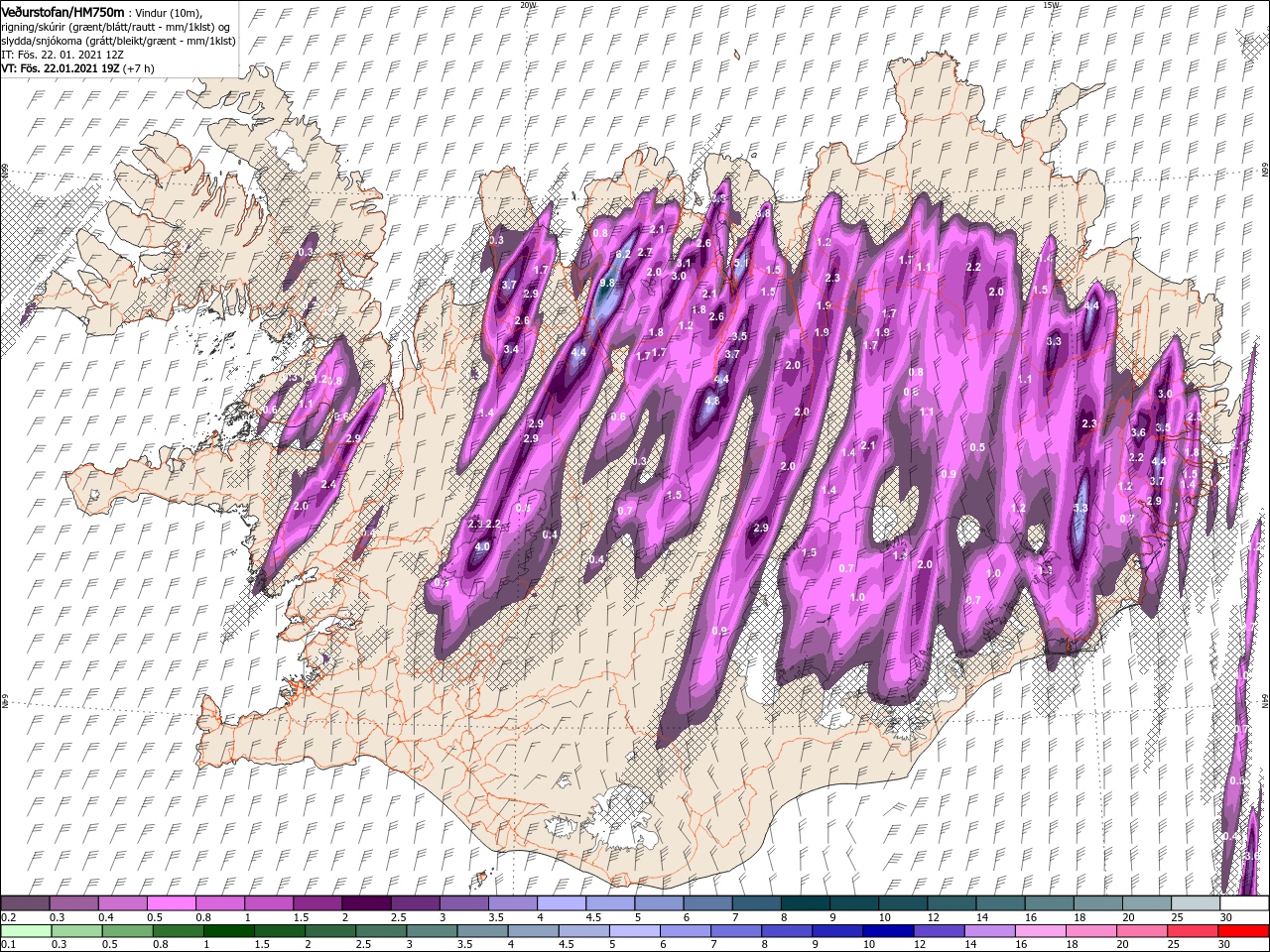The image size is (1270, 952).
Task: Click the 30 label in top legend row
Action: tap(1226, 917)
